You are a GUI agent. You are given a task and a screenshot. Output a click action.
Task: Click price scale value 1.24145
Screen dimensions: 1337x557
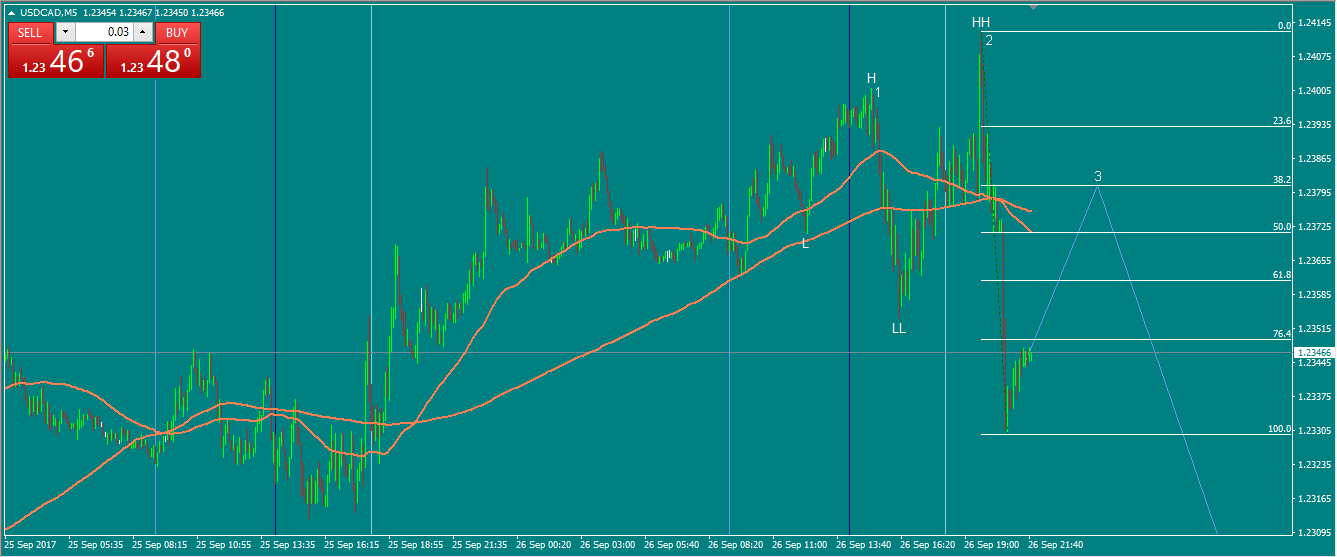pos(1315,23)
